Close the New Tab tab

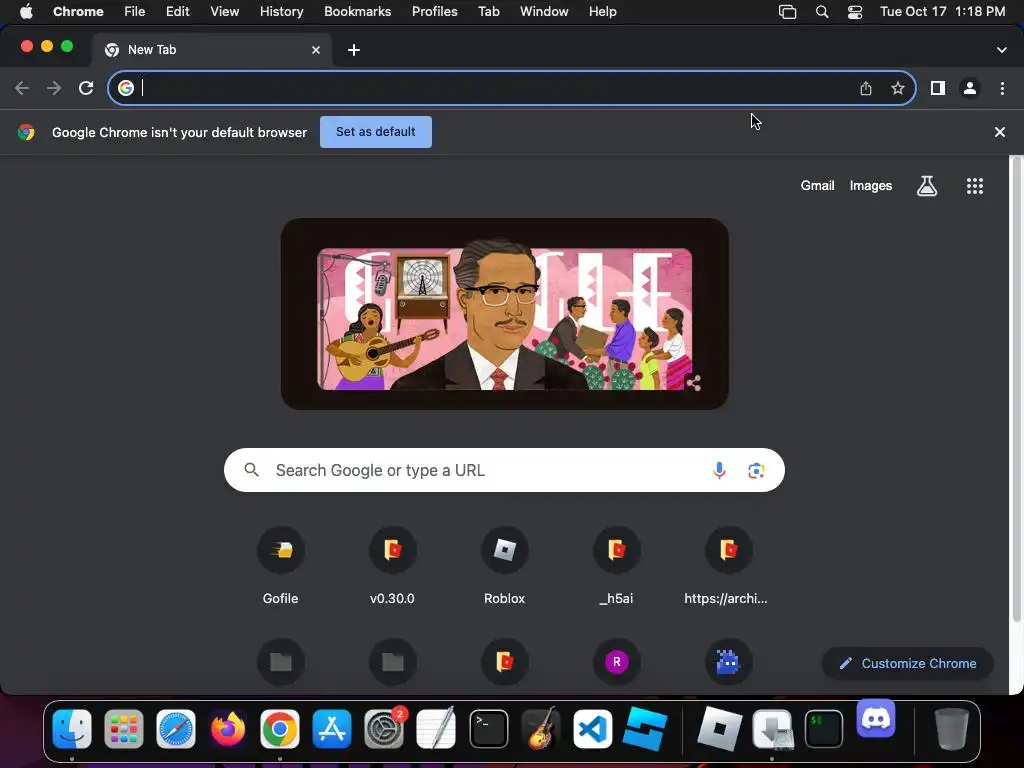(x=316, y=50)
